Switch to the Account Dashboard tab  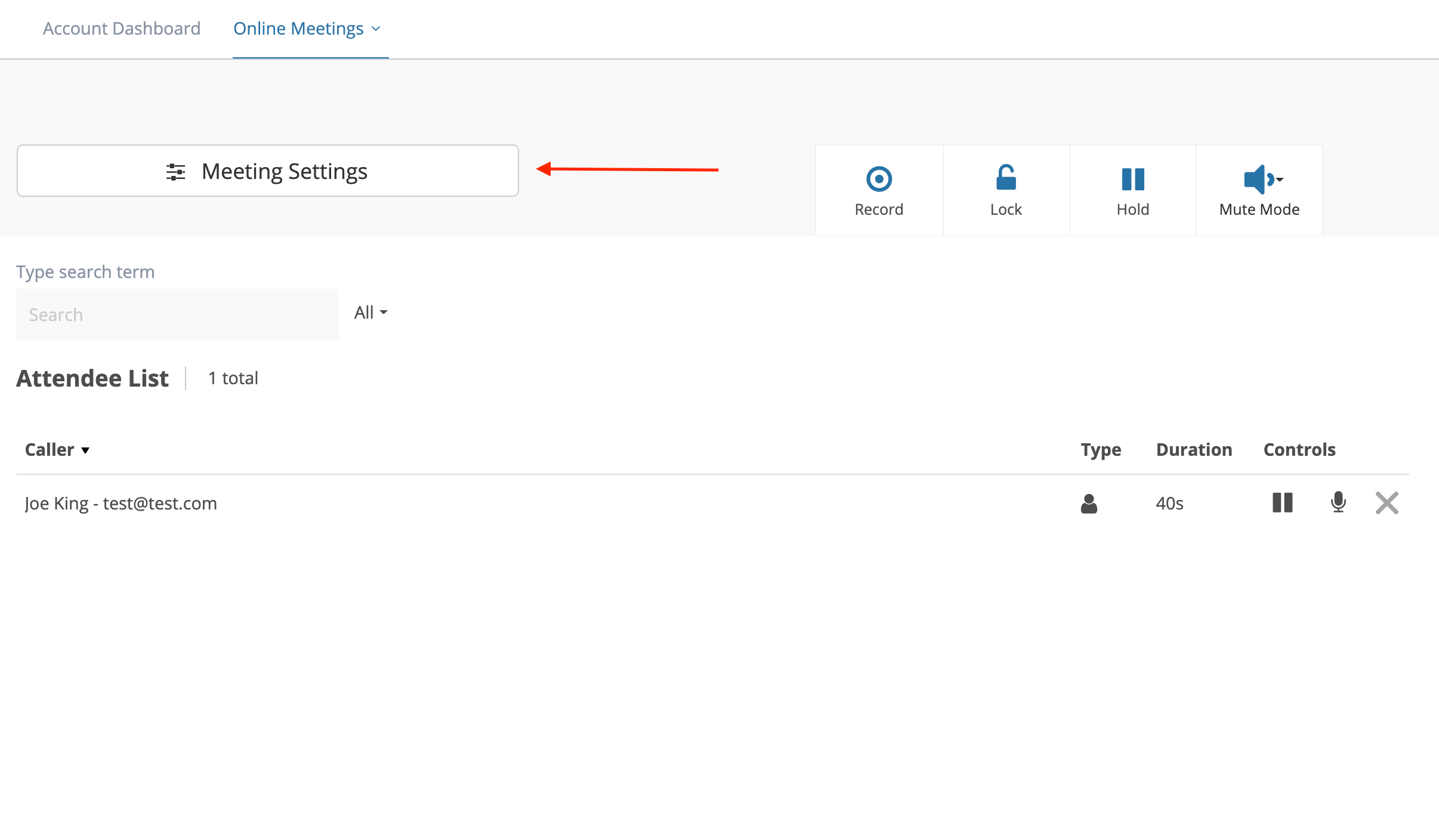122,28
